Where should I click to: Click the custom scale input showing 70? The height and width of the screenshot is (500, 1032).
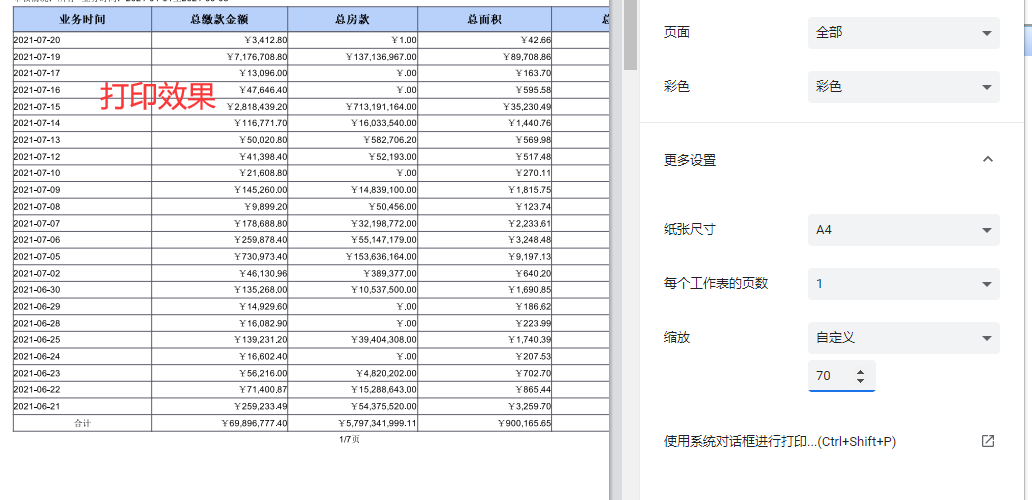[842, 376]
